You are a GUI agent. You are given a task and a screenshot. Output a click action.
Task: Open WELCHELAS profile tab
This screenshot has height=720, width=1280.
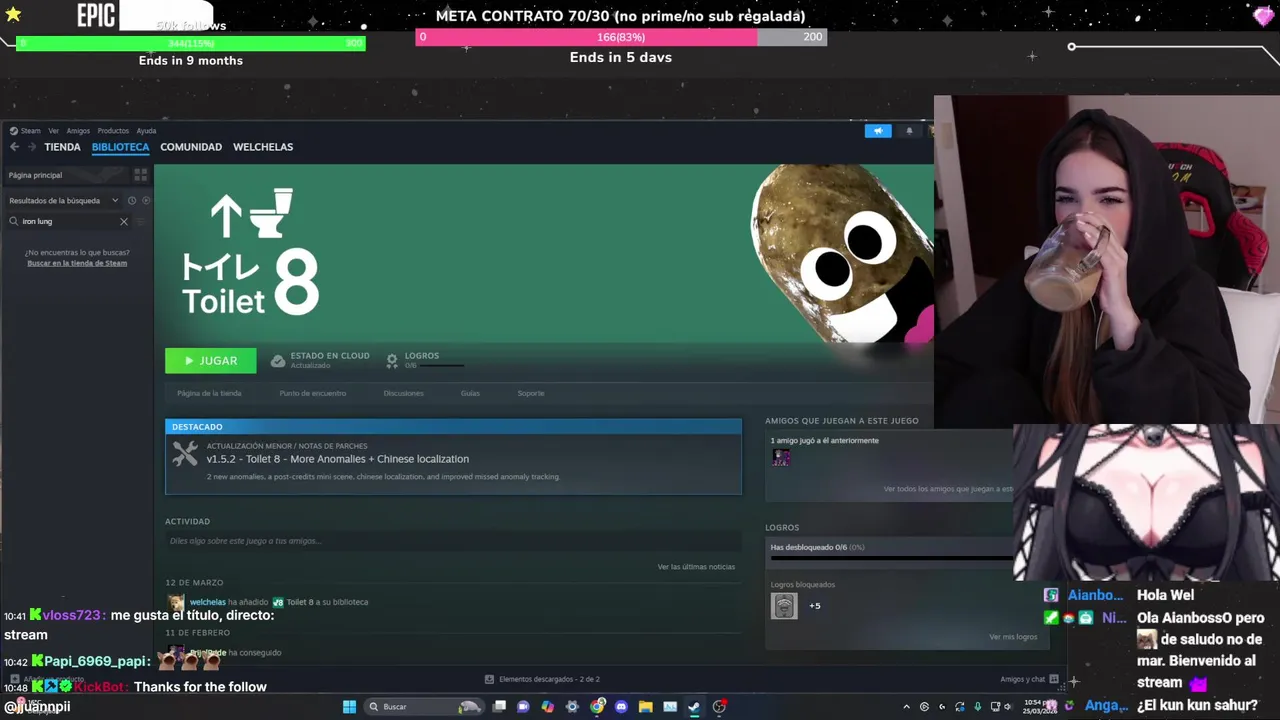(263, 147)
